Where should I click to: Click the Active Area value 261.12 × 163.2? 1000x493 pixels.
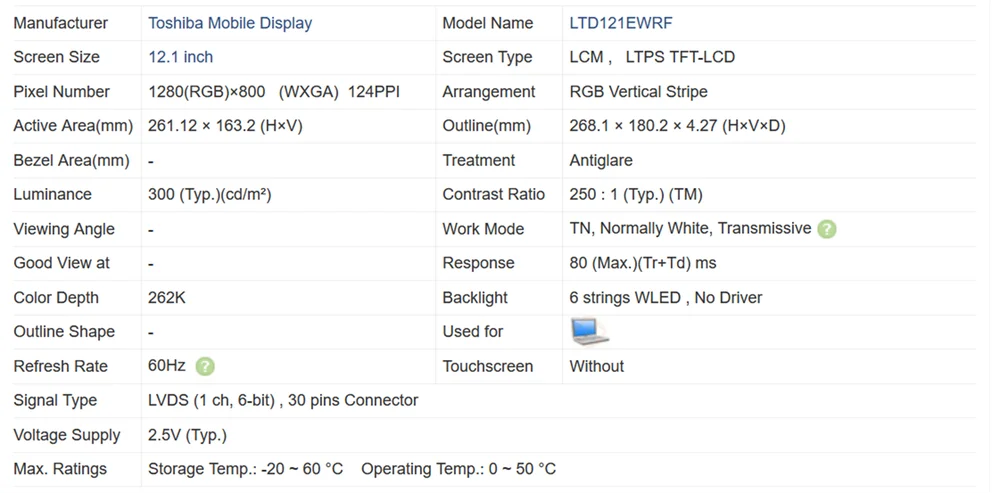coord(225,126)
